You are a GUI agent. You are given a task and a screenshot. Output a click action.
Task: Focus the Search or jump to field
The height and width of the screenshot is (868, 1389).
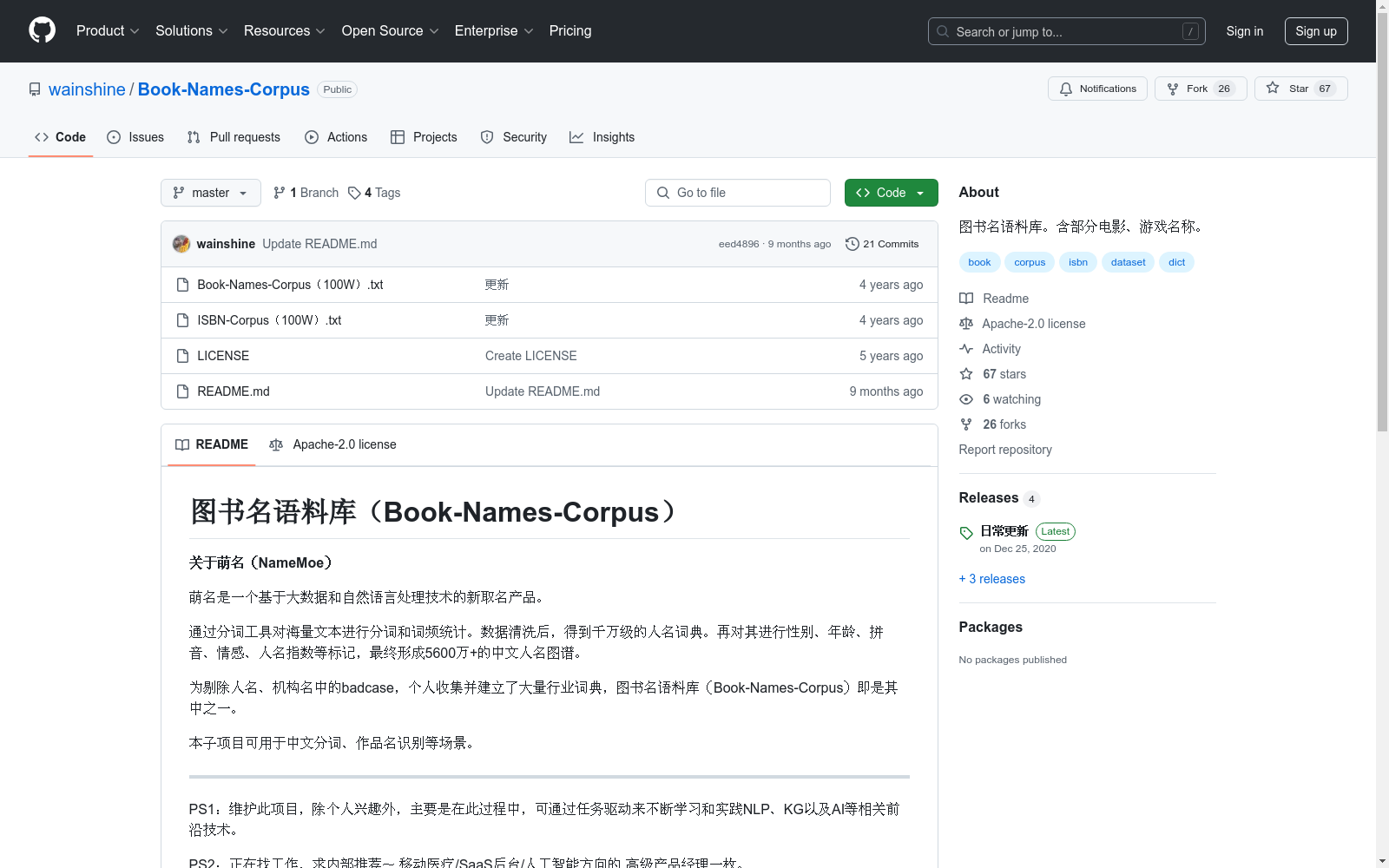point(1066,31)
